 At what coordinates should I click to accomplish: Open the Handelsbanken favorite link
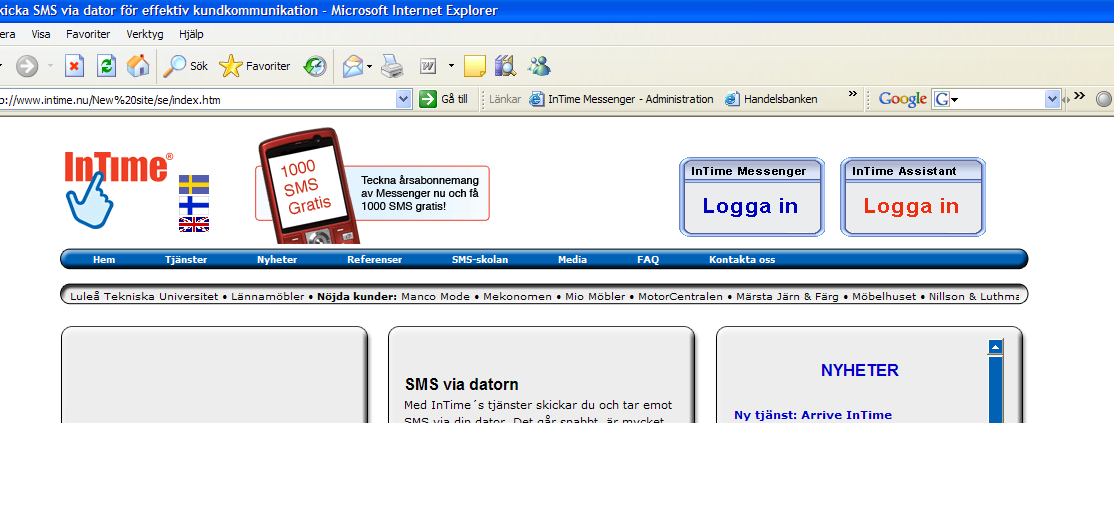tap(772, 99)
